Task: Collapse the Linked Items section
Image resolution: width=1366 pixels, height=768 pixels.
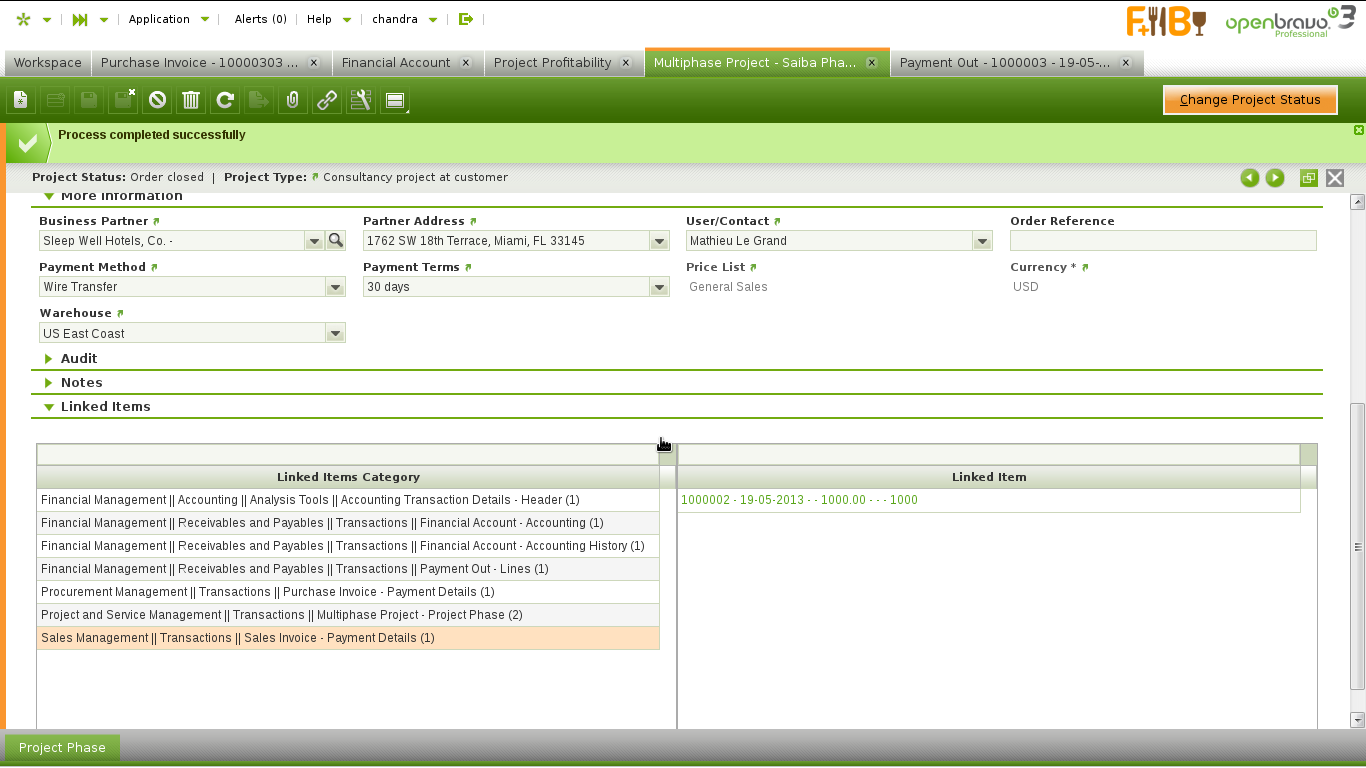Action: [x=104, y=407]
